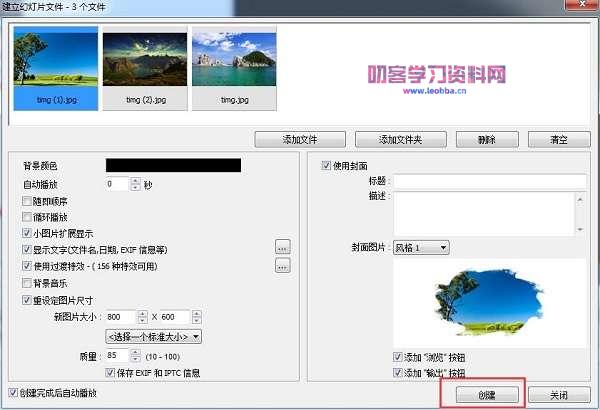Click the 标题 input field
This screenshot has width=600, height=410.
[490, 181]
